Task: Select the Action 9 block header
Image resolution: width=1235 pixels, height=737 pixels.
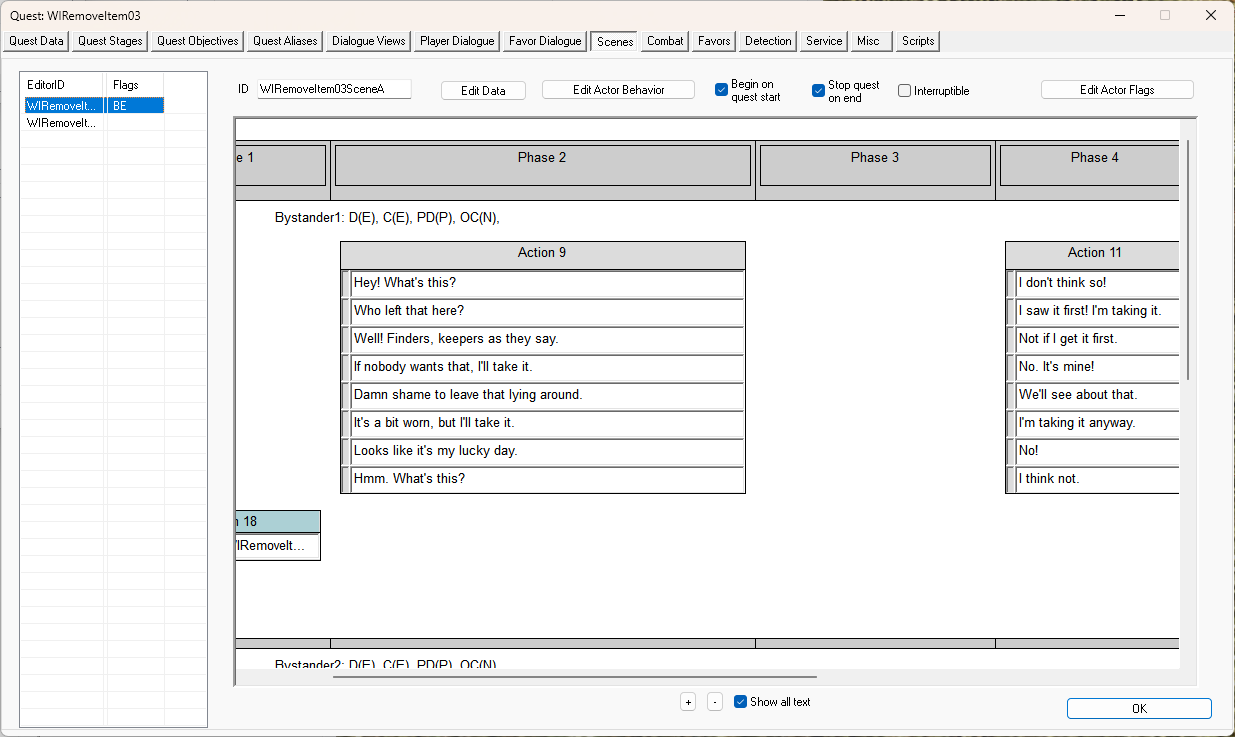Action: tap(543, 254)
